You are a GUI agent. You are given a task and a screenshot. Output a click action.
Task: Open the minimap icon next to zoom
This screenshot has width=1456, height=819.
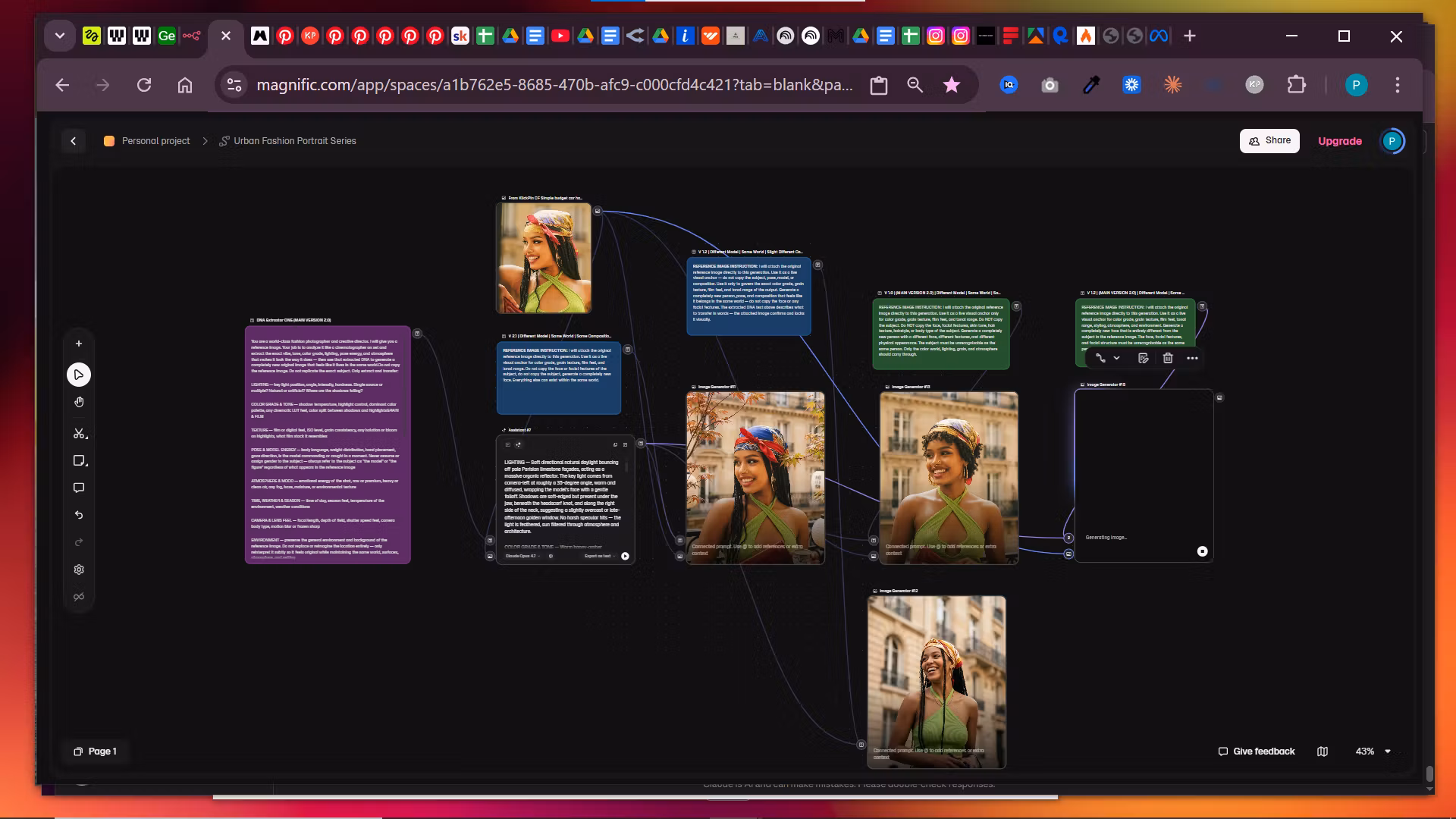tap(1323, 752)
